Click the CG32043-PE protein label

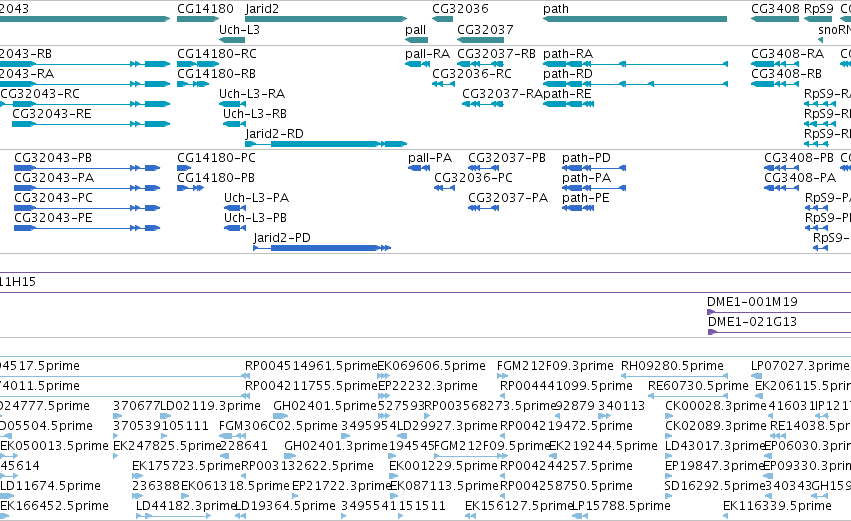pyautogui.click(x=53, y=218)
